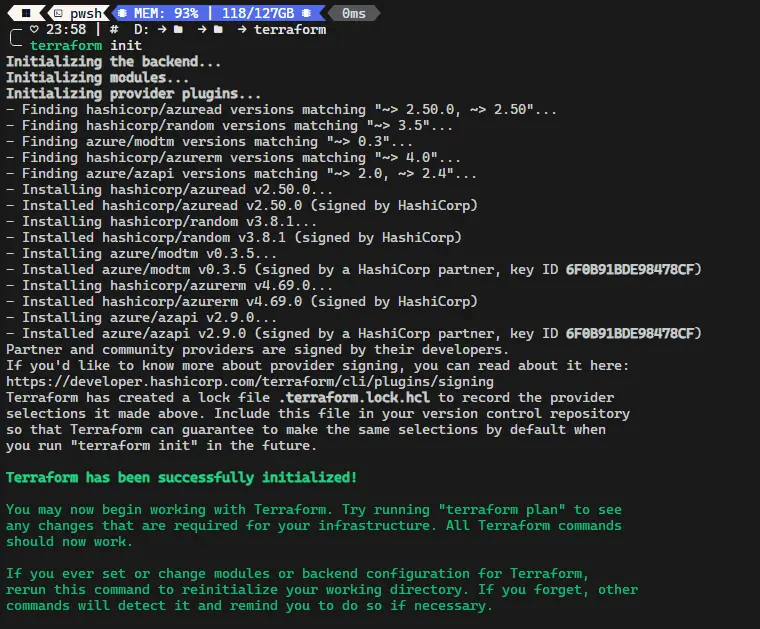Click the memory chip icon before MEM
This screenshot has height=629, width=760.
124,13
